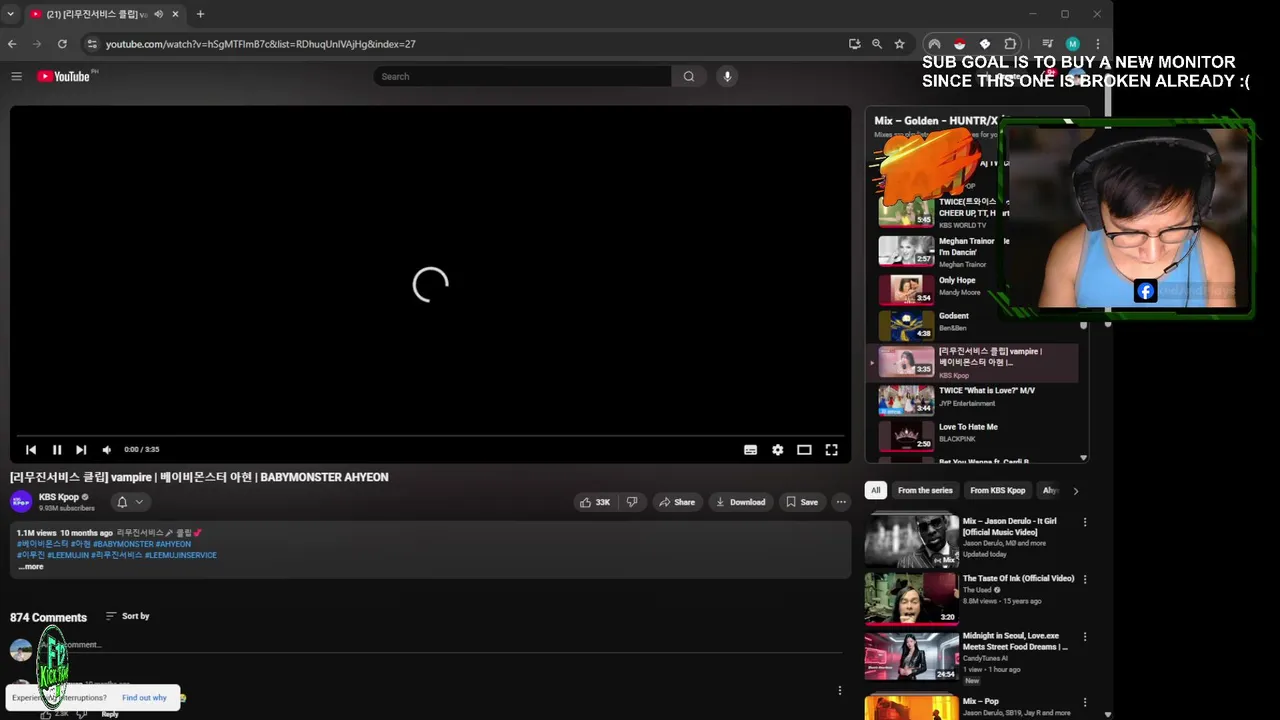Open the YouTube hamburger guide menu
The width and height of the screenshot is (1280, 720).
16,76
